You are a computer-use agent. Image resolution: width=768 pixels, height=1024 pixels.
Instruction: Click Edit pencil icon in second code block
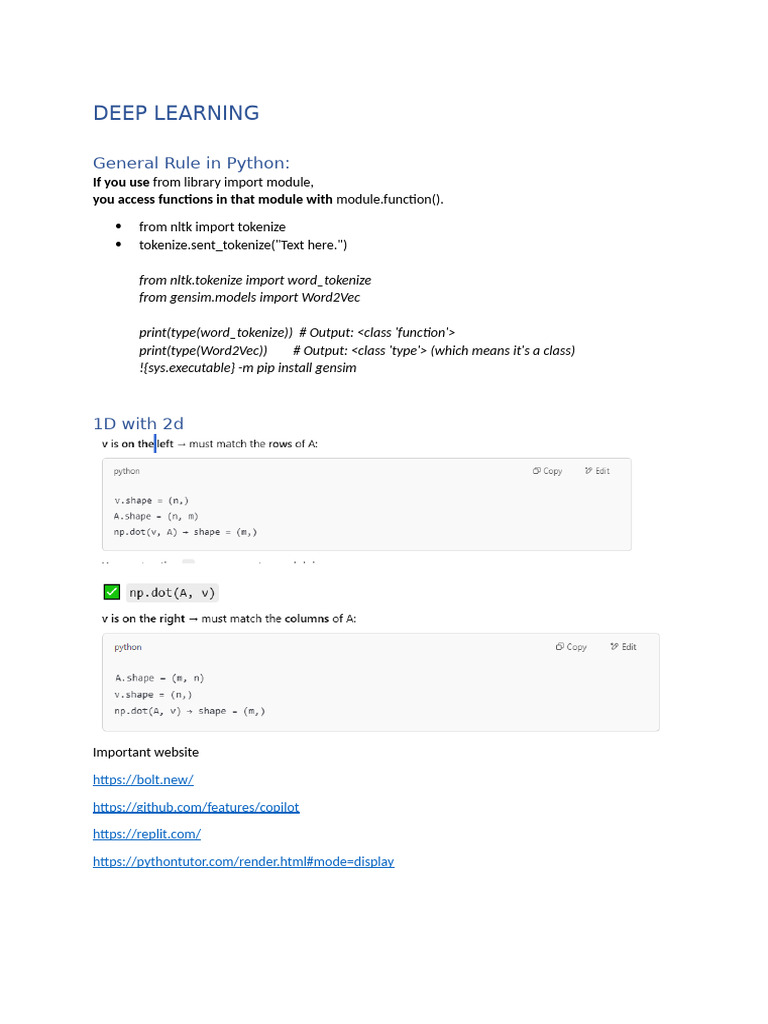614,647
